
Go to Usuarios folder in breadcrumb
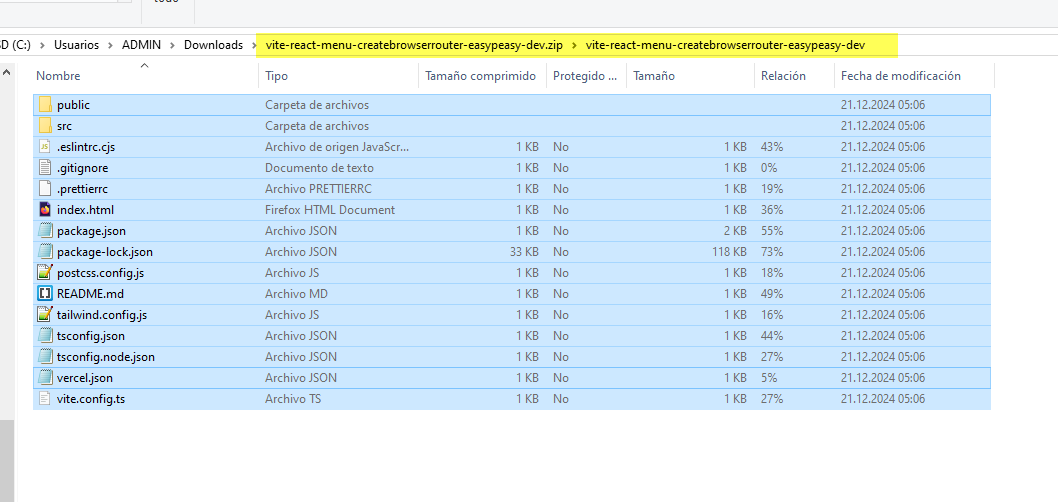[x=77, y=45]
